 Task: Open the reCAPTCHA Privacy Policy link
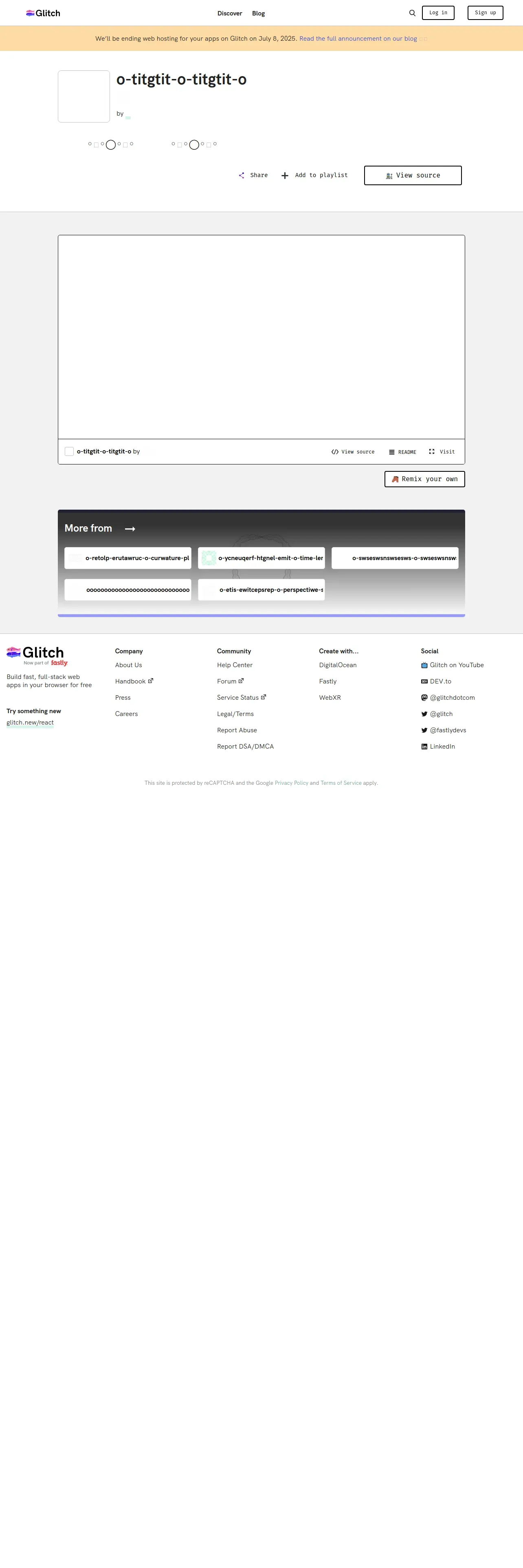point(292,783)
